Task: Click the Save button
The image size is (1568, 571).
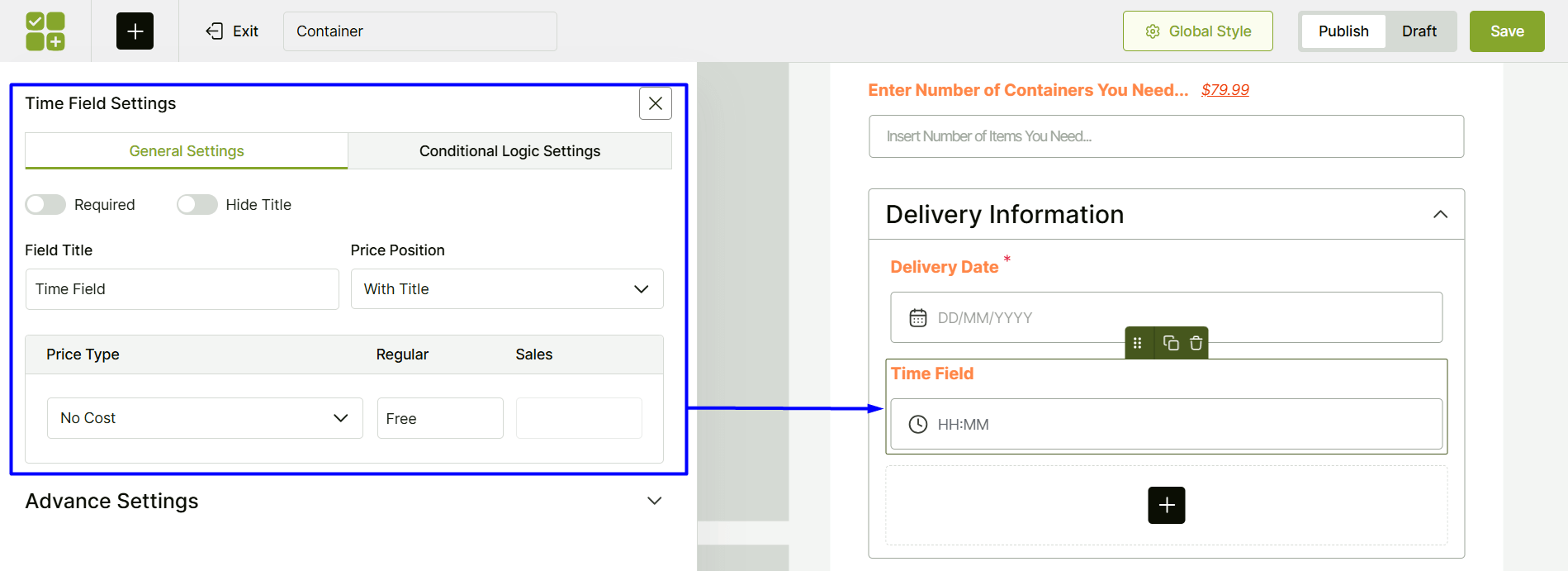Action: [x=1506, y=31]
